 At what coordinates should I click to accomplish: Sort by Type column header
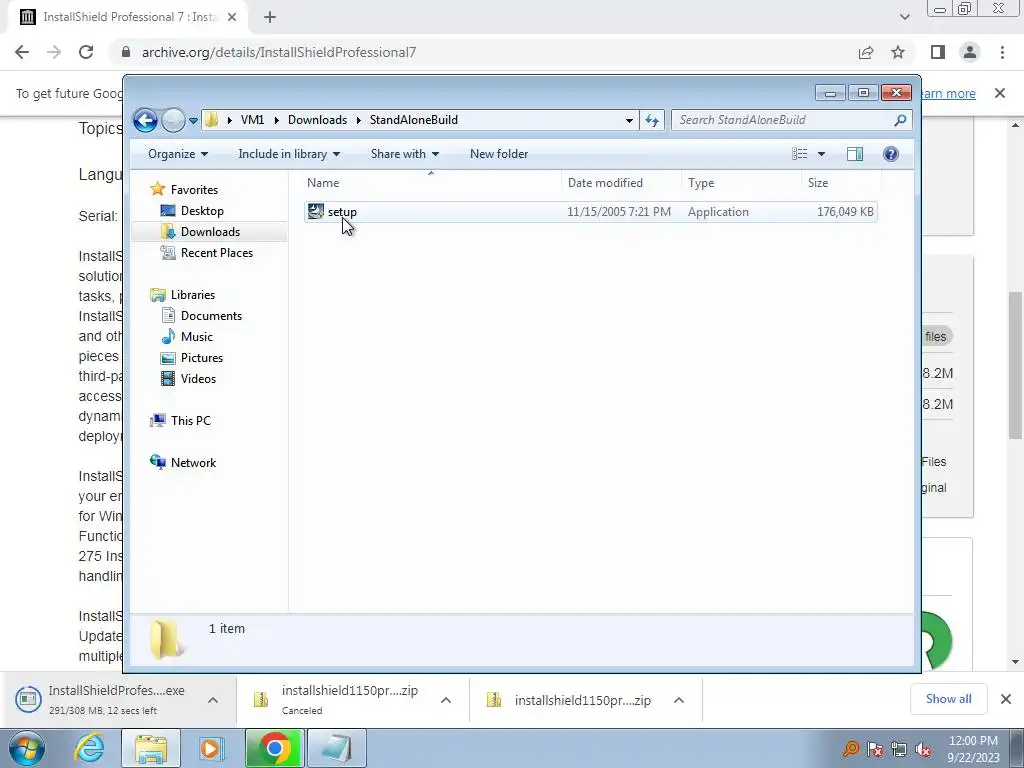741,183
